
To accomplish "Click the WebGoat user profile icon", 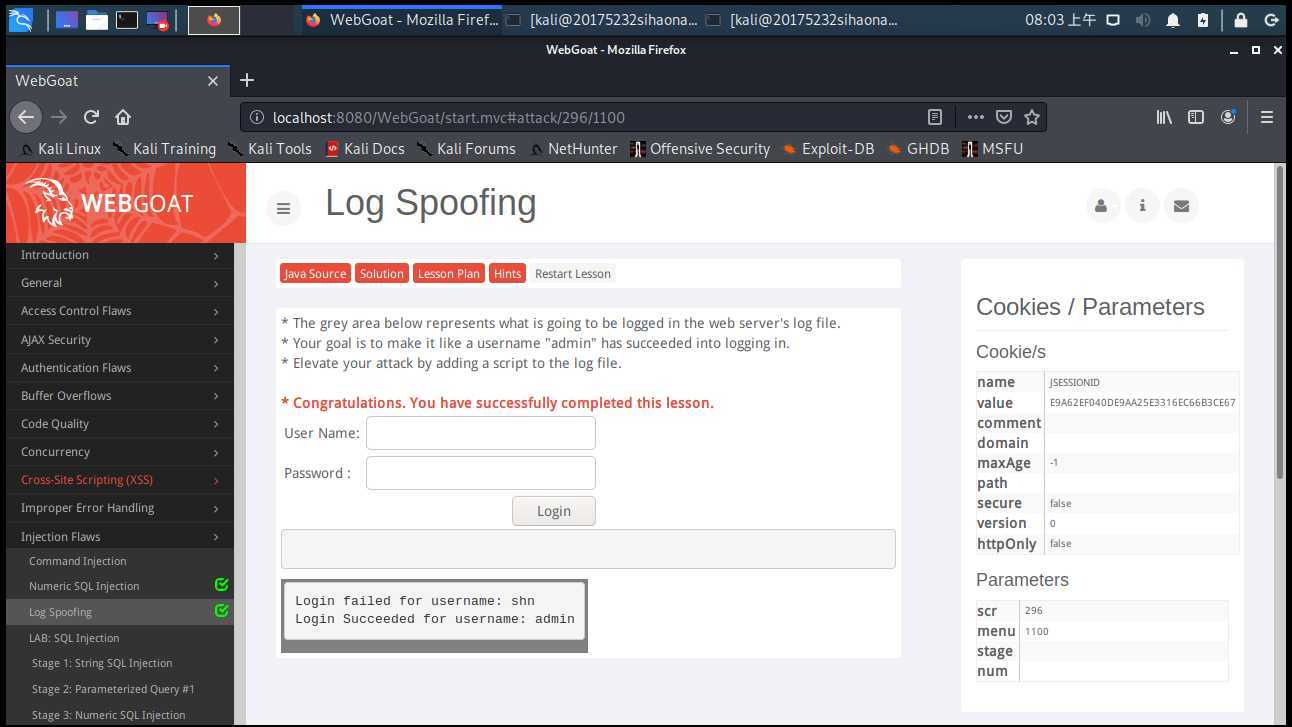I will (x=1101, y=205).
